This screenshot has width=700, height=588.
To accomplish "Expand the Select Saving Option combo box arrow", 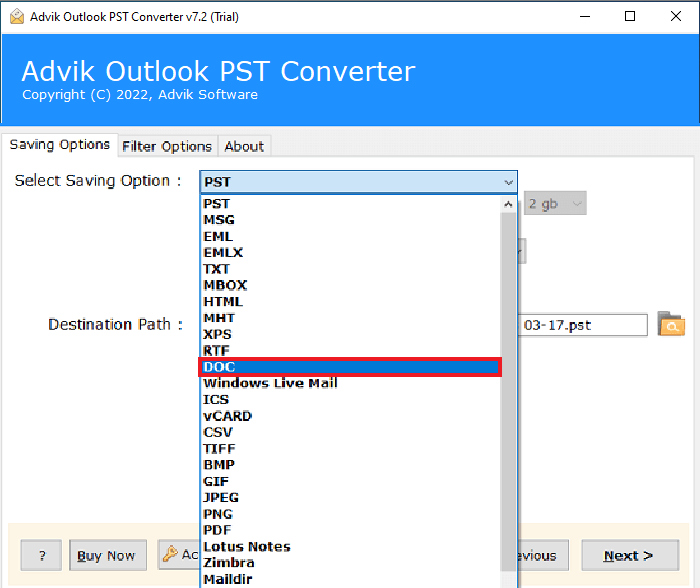I will [508, 182].
